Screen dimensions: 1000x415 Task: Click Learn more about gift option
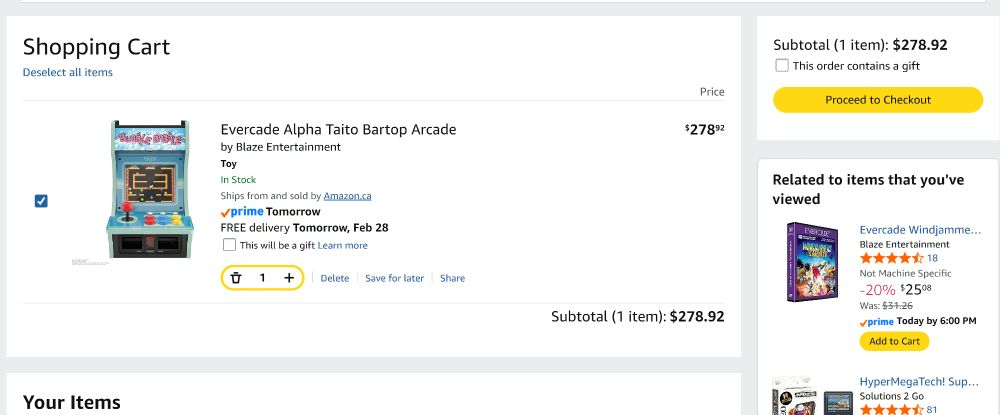coord(342,245)
